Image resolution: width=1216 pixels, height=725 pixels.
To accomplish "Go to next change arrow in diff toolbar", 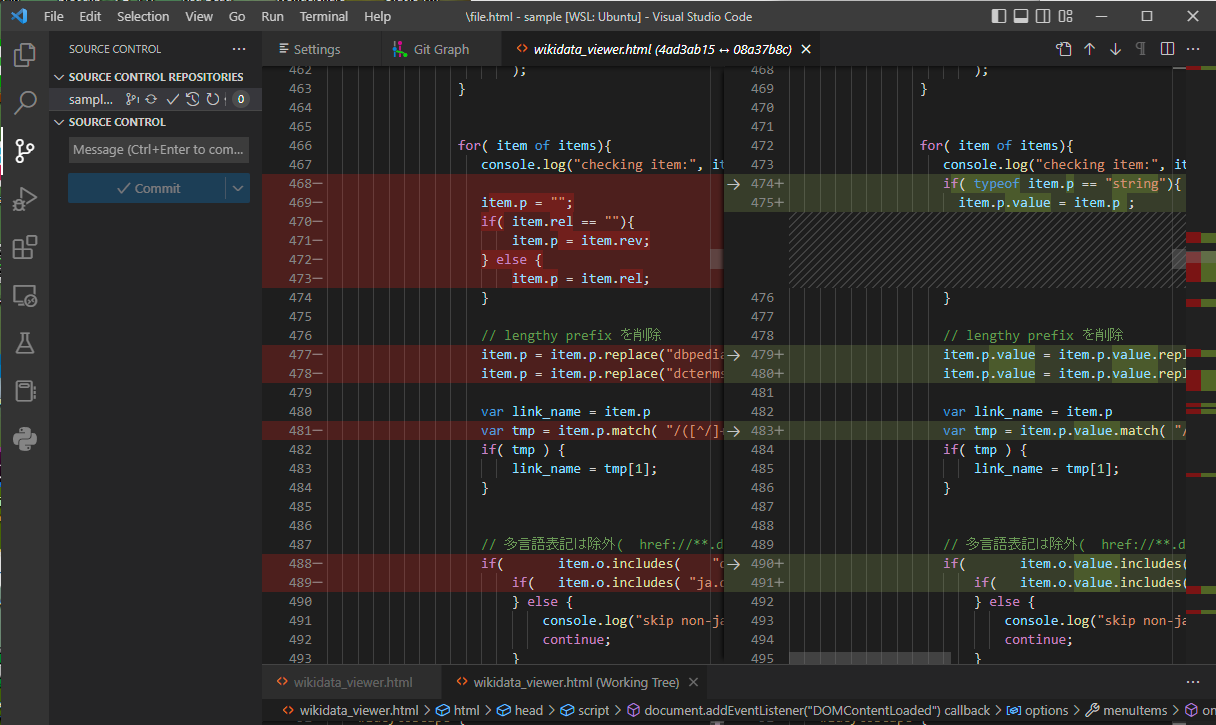I will click(x=1115, y=49).
